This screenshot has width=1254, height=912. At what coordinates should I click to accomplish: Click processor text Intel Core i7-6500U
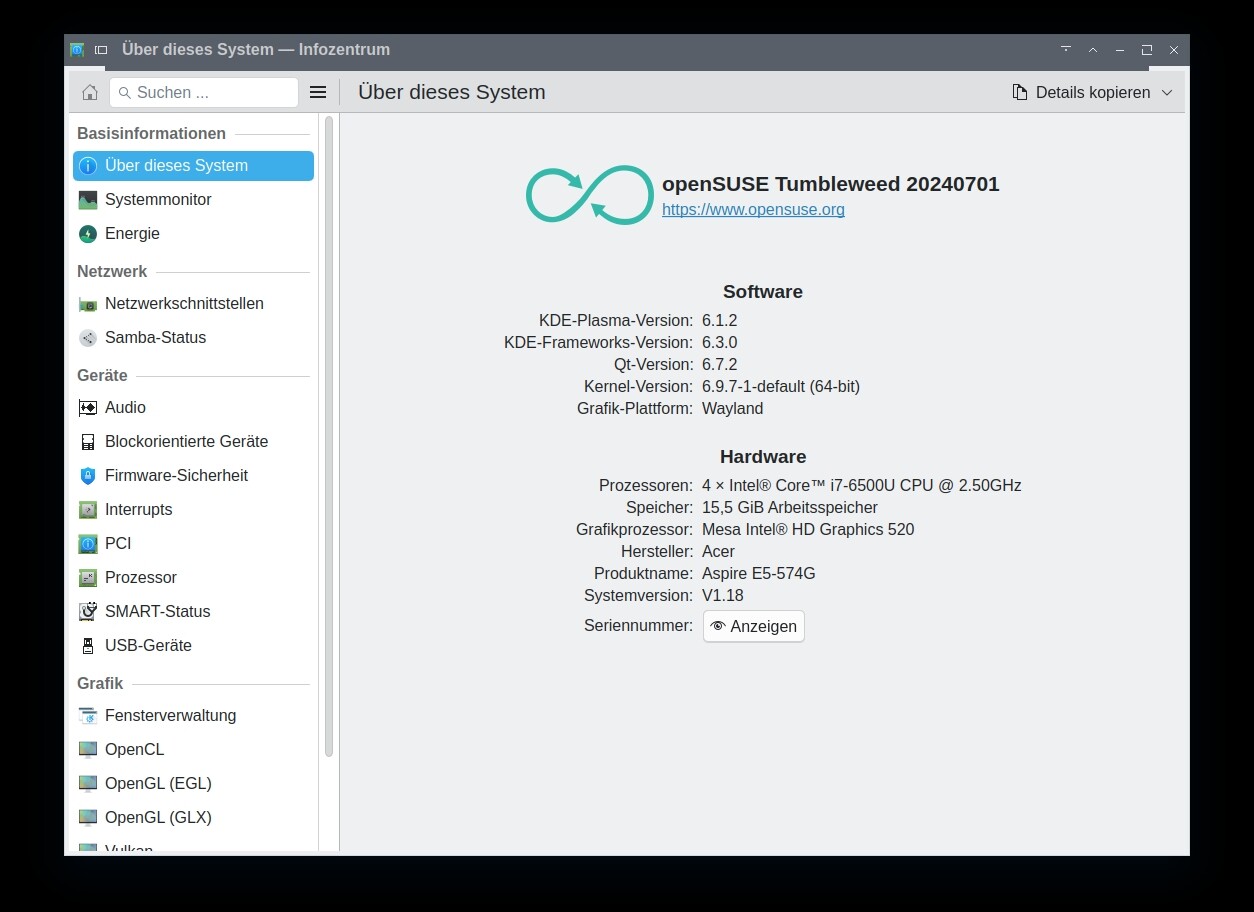click(x=862, y=486)
